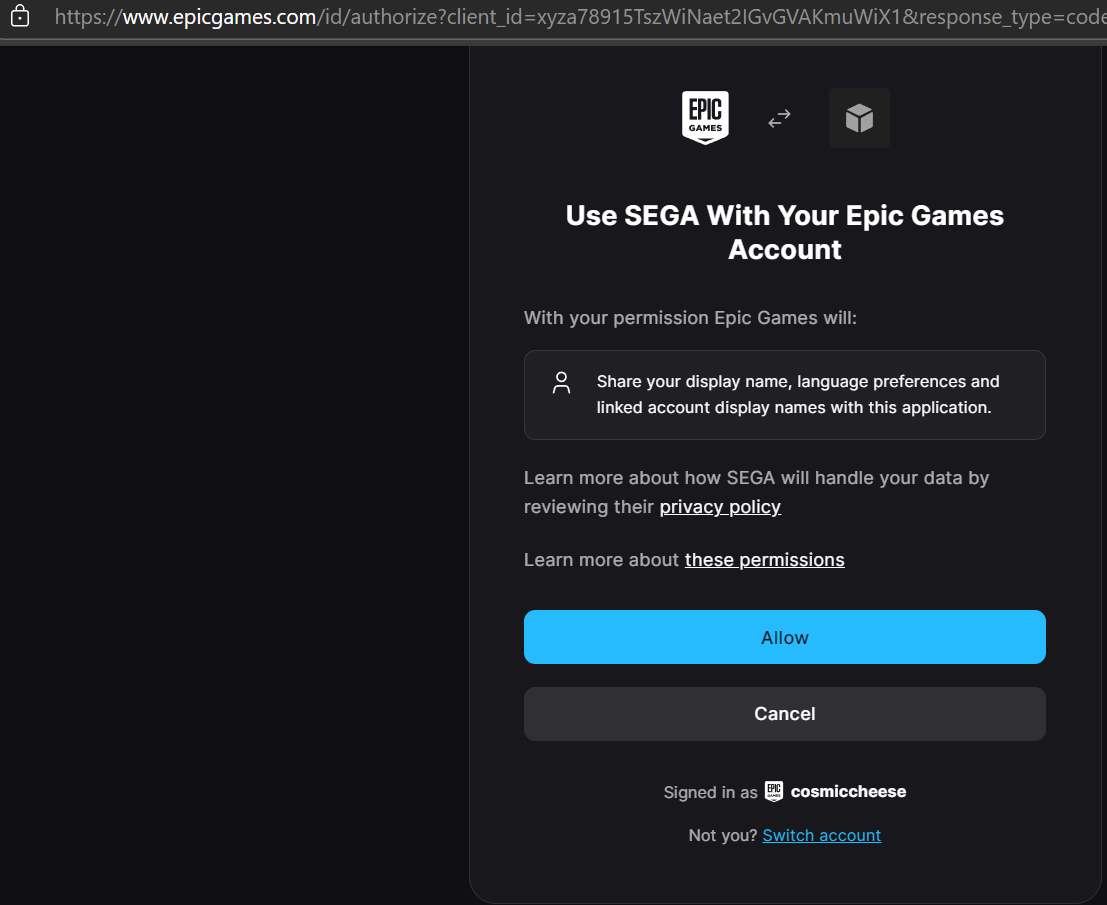Image resolution: width=1107 pixels, height=905 pixels.
Task: Click 'Learn more about how SEGA' text
Action: pos(756,492)
